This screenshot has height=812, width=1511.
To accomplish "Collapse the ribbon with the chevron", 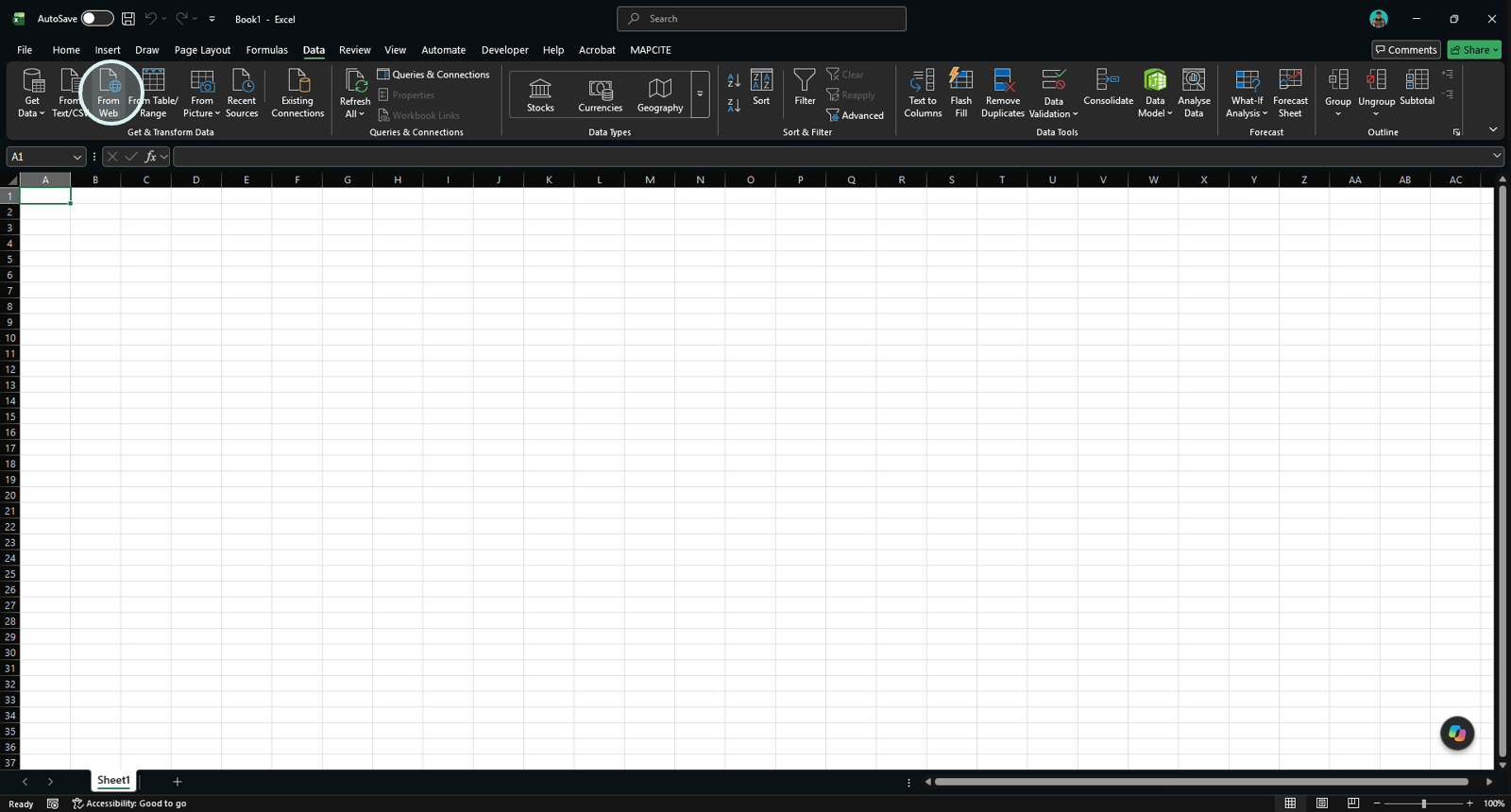I will [1493, 129].
